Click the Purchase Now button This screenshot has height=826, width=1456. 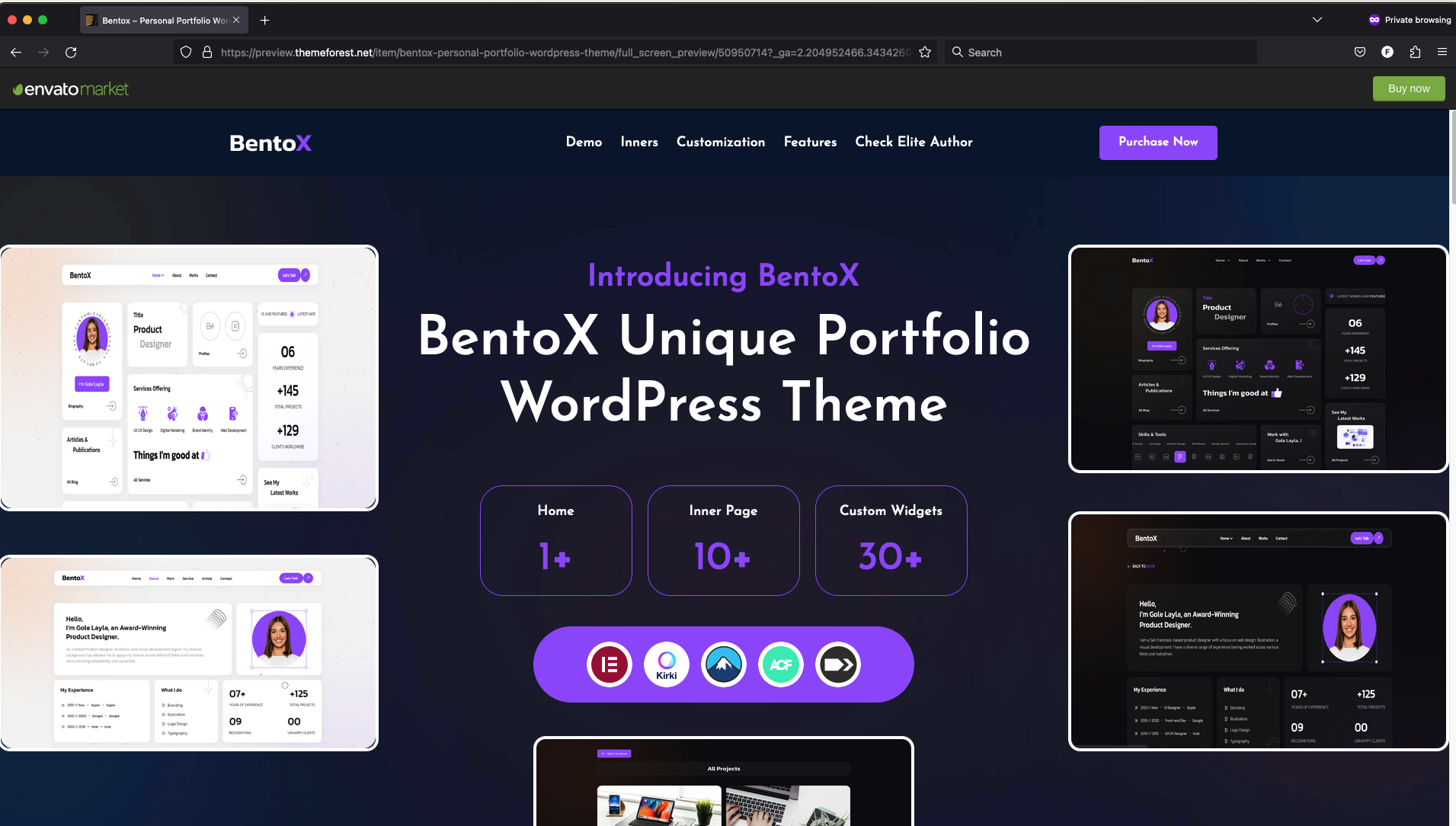tap(1158, 142)
